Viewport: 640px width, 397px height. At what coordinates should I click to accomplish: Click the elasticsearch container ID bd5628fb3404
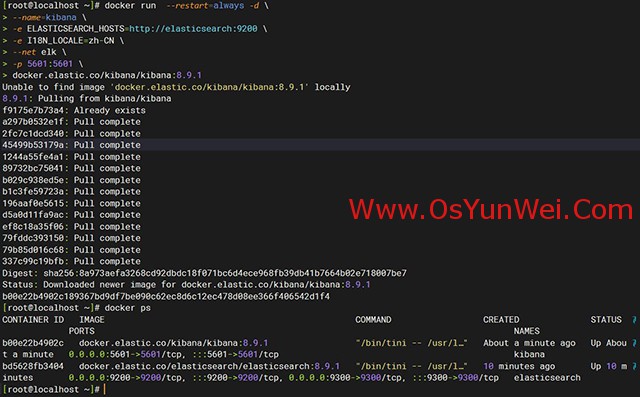(x=33, y=366)
